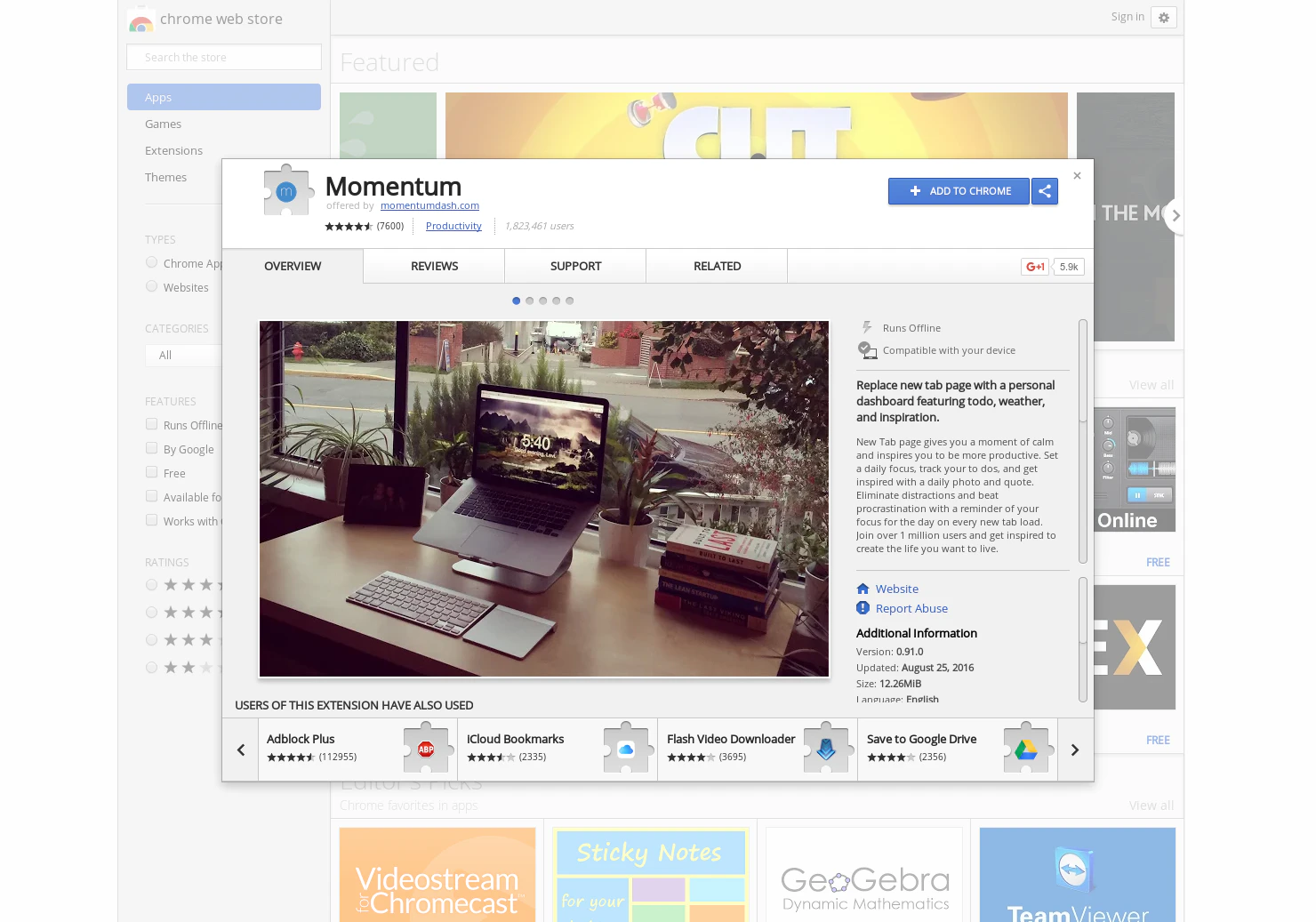Select the first screenshot pagination dot
Viewport: 1316px width, 922px height.
coord(516,301)
